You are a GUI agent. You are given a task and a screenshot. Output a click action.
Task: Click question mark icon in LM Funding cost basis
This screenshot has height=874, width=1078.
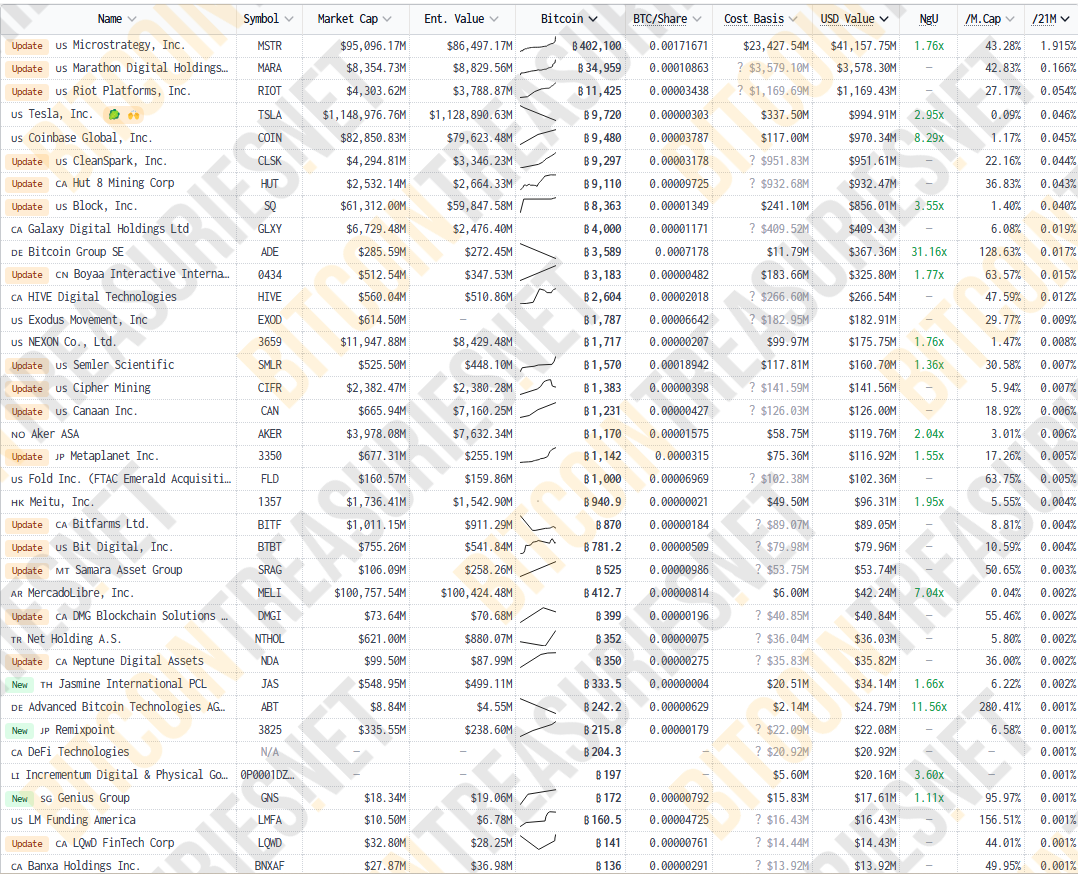pos(758,820)
